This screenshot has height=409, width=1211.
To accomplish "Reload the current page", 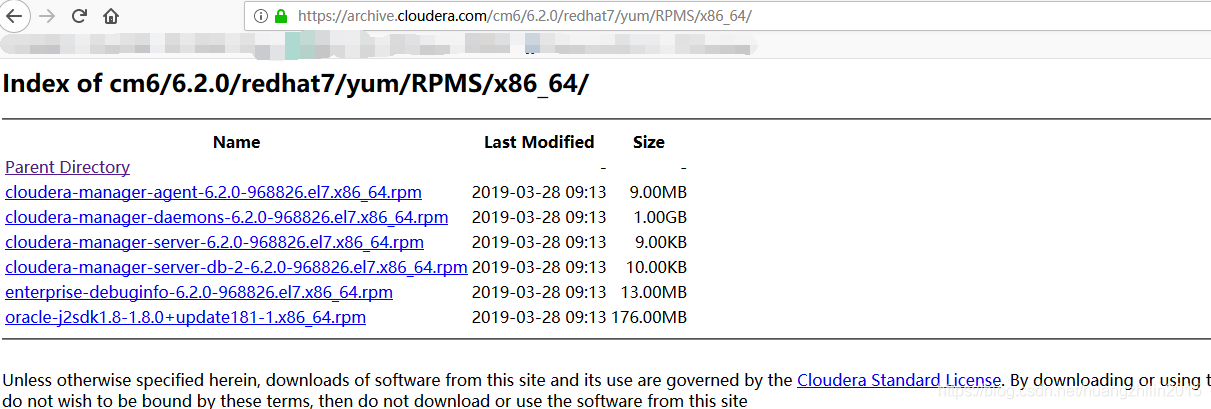I will point(79,16).
